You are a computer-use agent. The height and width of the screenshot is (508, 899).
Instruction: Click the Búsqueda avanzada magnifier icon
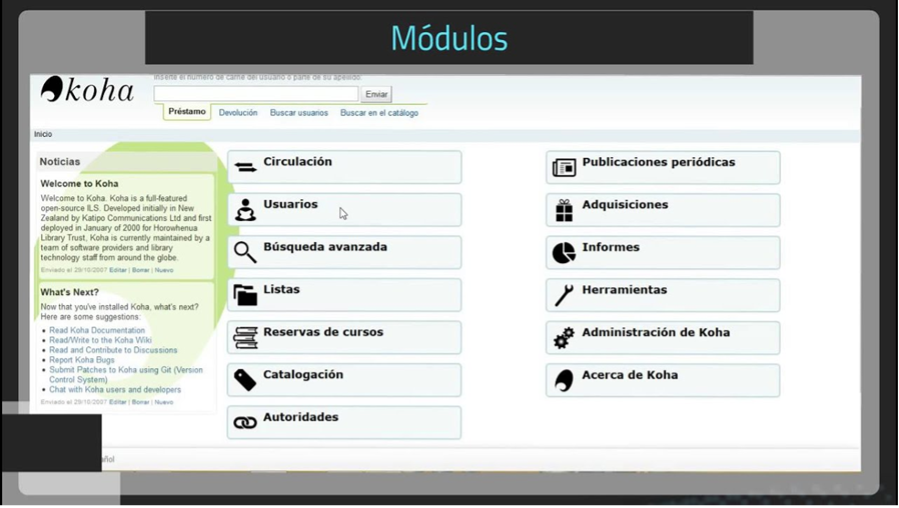click(x=245, y=252)
